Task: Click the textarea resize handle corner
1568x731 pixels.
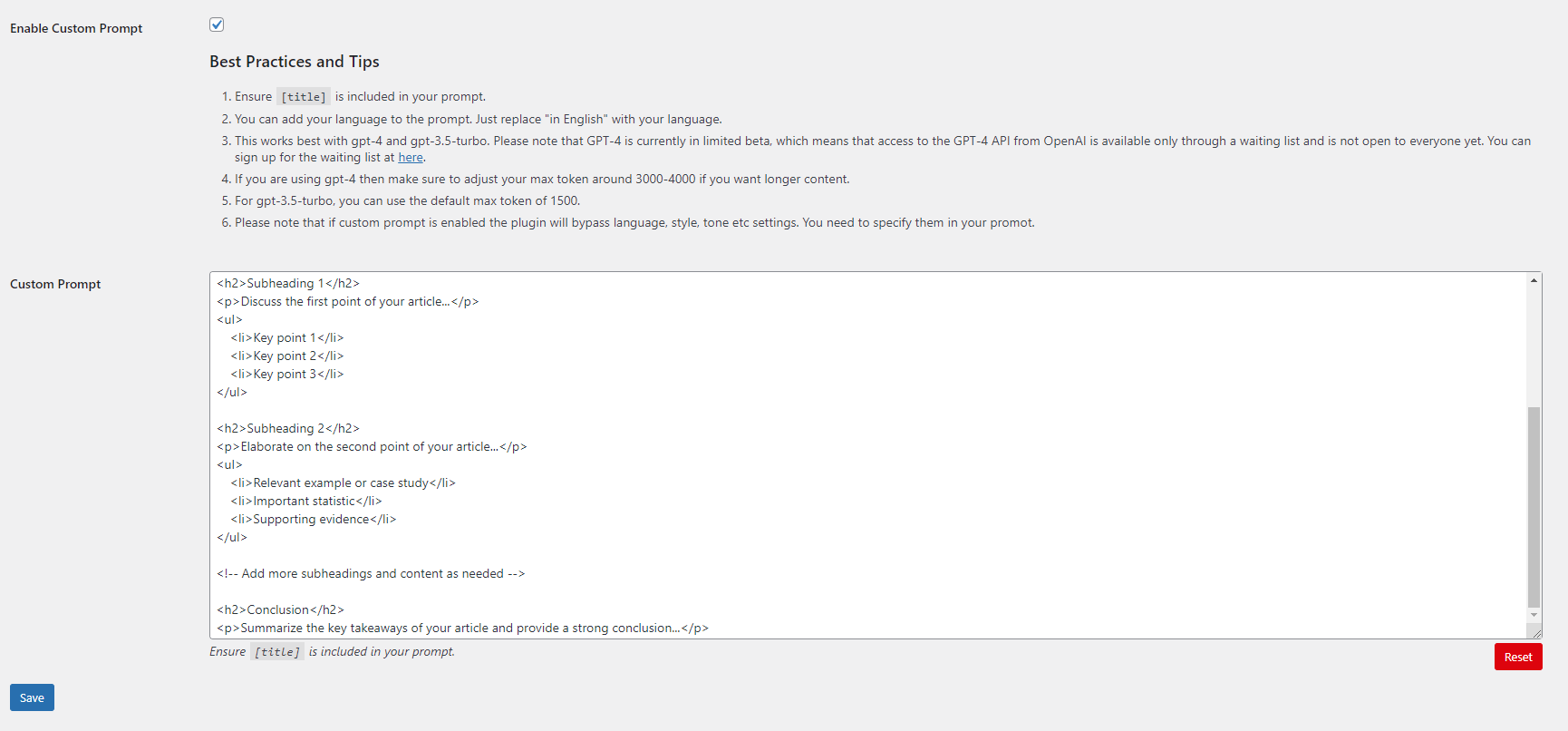Action: point(1536,633)
